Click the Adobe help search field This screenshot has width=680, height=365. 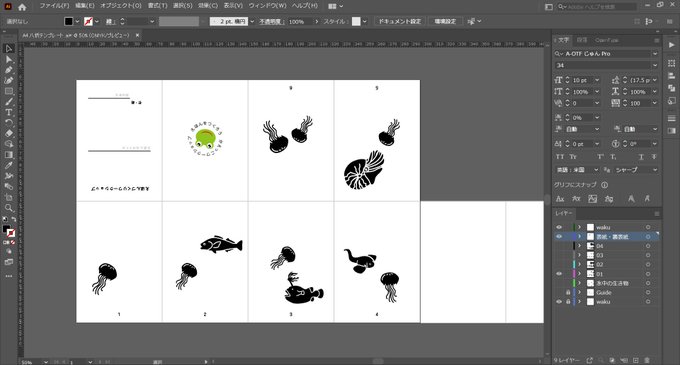[597, 7]
